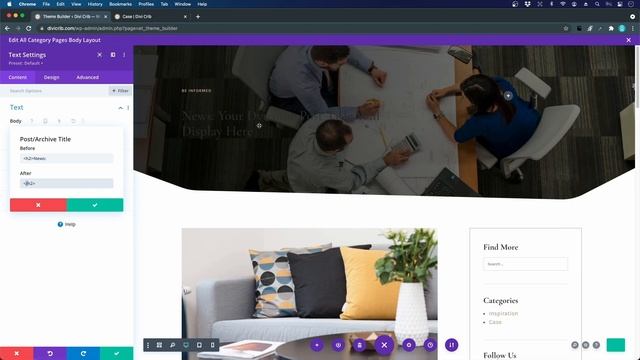Open Chrome three-dot menu
This screenshot has height=360, width=640.
[633, 28]
